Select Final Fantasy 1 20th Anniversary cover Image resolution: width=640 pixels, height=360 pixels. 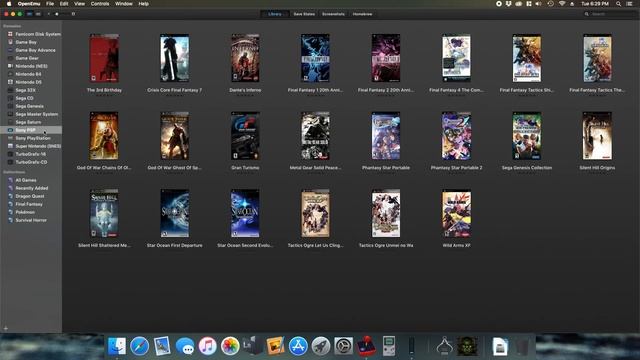pyautogui.click(x=315, y=58)
